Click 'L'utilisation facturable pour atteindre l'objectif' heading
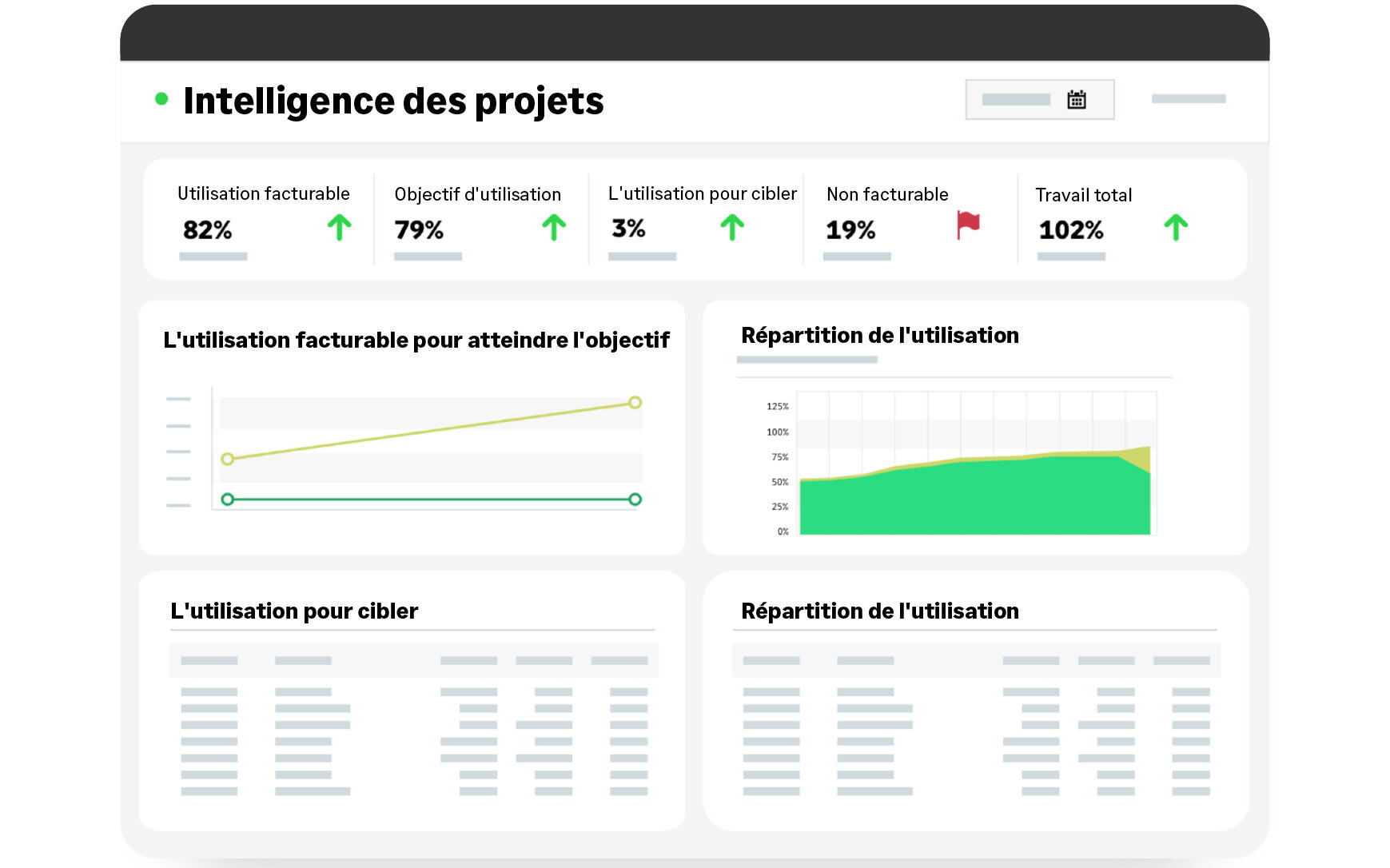The image size is (1390, 868). click(x=416, y=340)
